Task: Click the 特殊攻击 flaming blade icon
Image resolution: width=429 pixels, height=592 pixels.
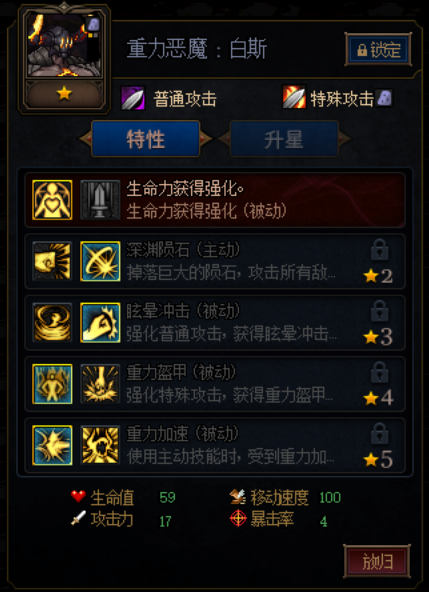Action: (x=294, y=97)
